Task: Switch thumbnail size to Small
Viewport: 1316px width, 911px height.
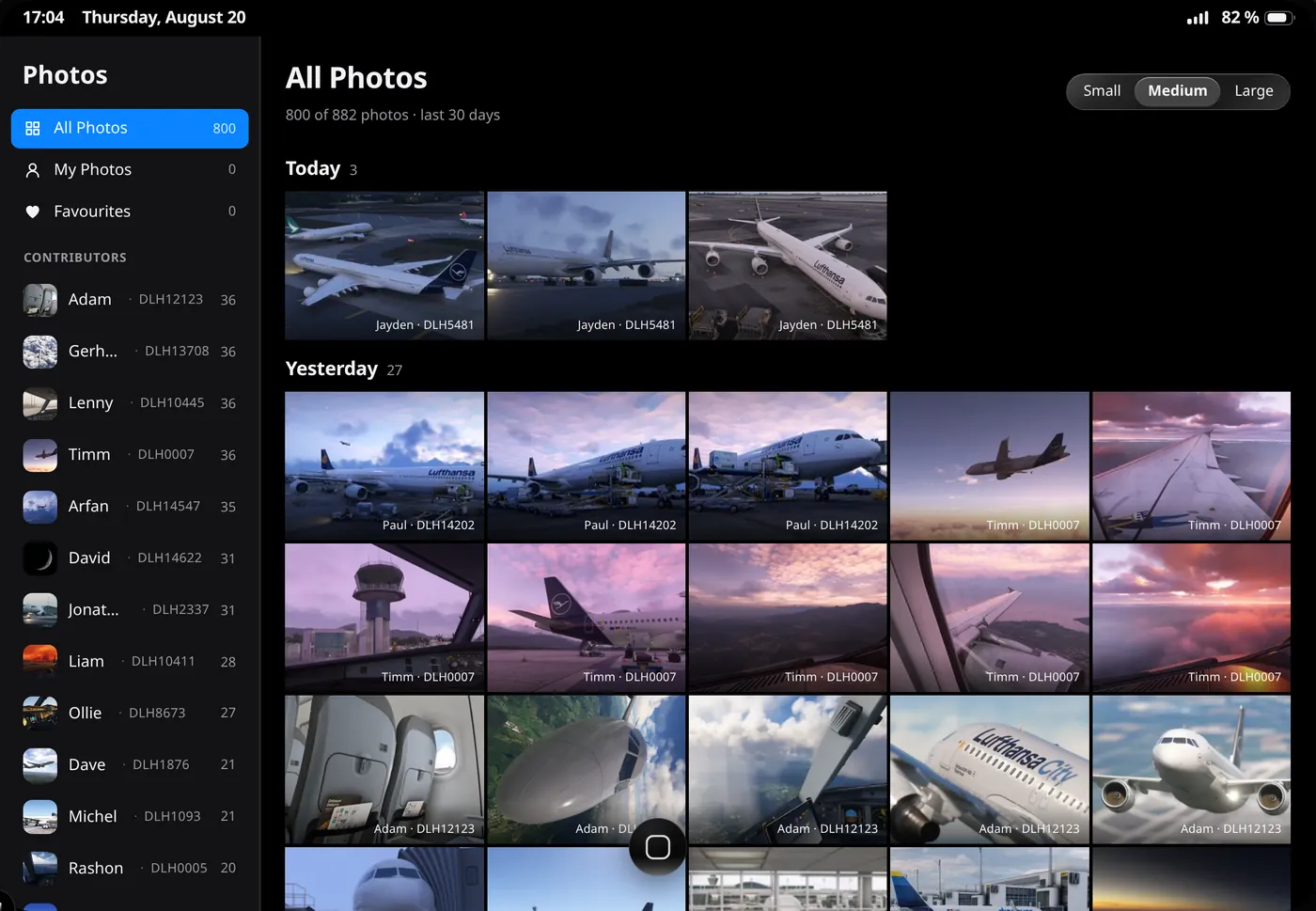Action: coord(1102,91)
